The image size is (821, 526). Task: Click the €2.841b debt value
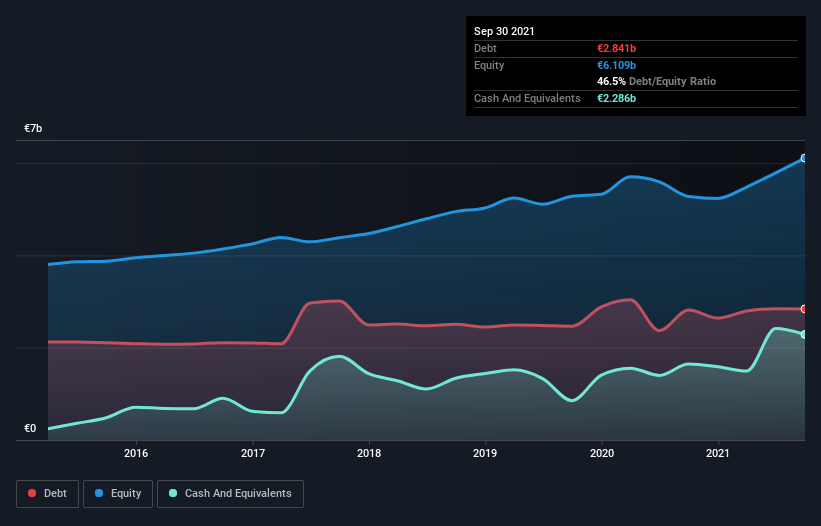[616, 48]
